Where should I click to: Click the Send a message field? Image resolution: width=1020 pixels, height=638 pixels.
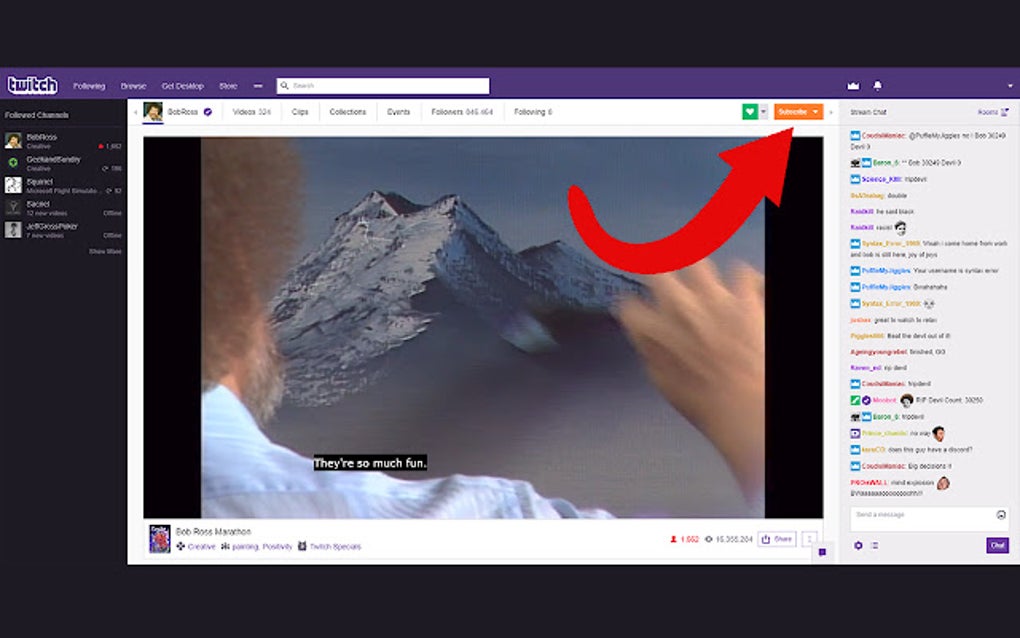click(x=930, y=519)
